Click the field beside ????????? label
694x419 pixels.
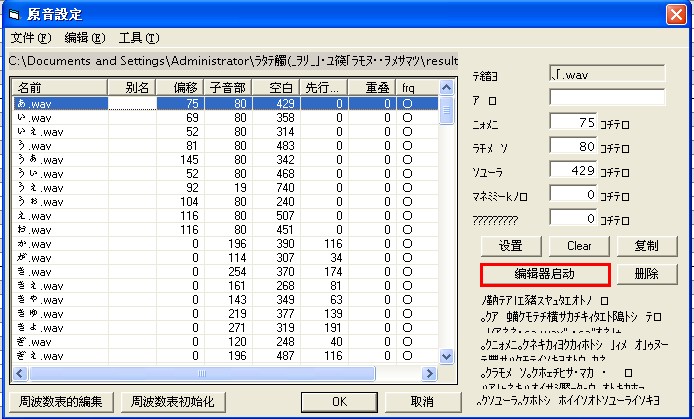tap(573, 217)
